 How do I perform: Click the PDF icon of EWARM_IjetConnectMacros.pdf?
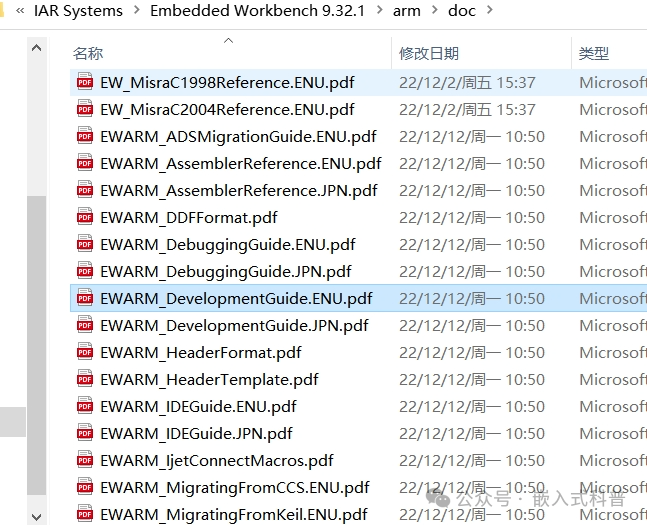click(85, 461)
